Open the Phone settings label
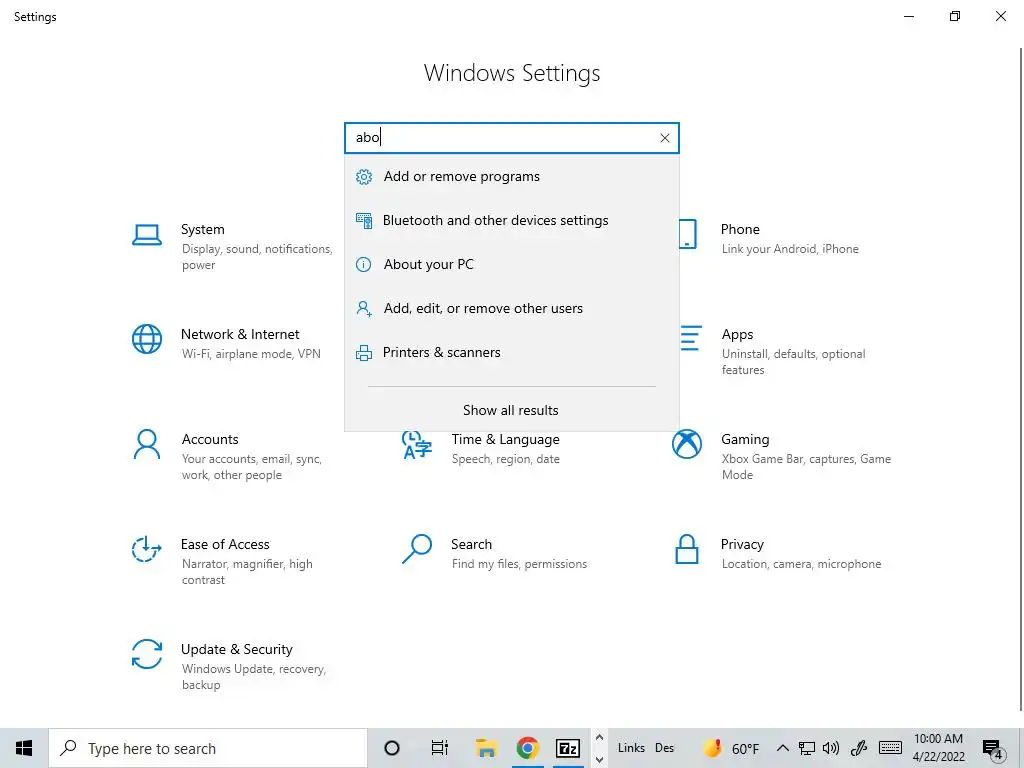The height and width of the screenshot is (768, 1024). pos(740,229)
